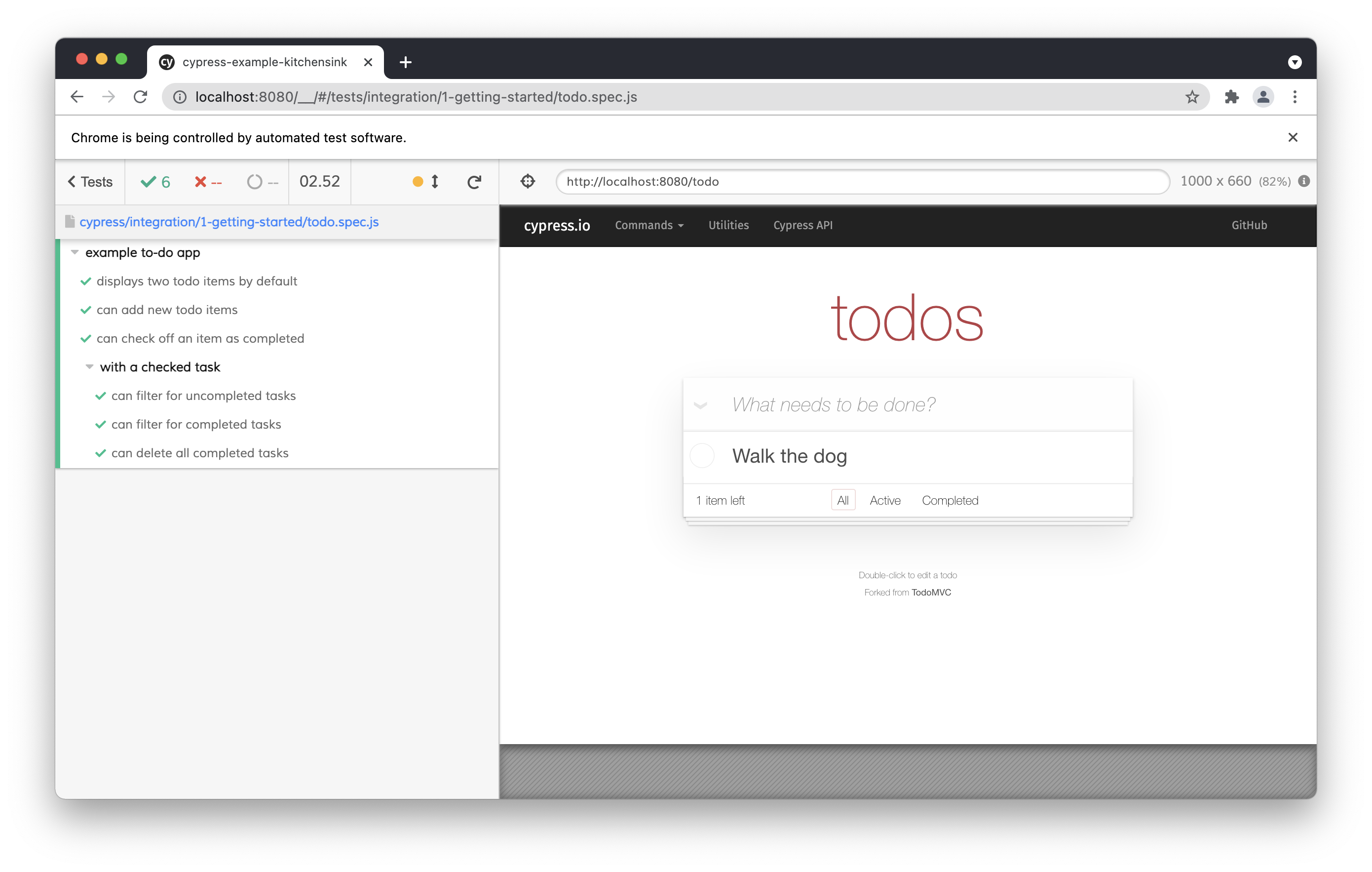Dismiss the automated test software banner
This screenshot has width=1372, height=872.
point(1293,137)
